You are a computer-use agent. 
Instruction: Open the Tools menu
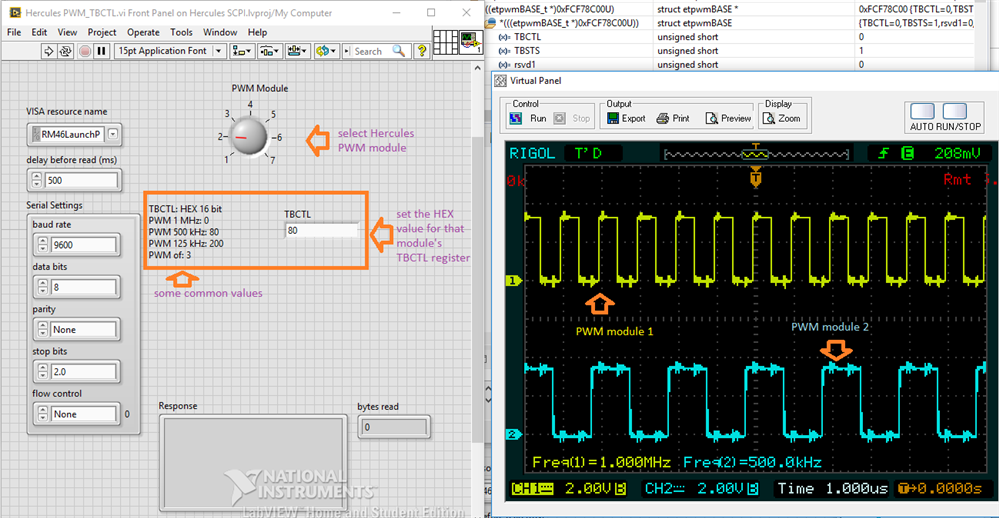(181, 32)
